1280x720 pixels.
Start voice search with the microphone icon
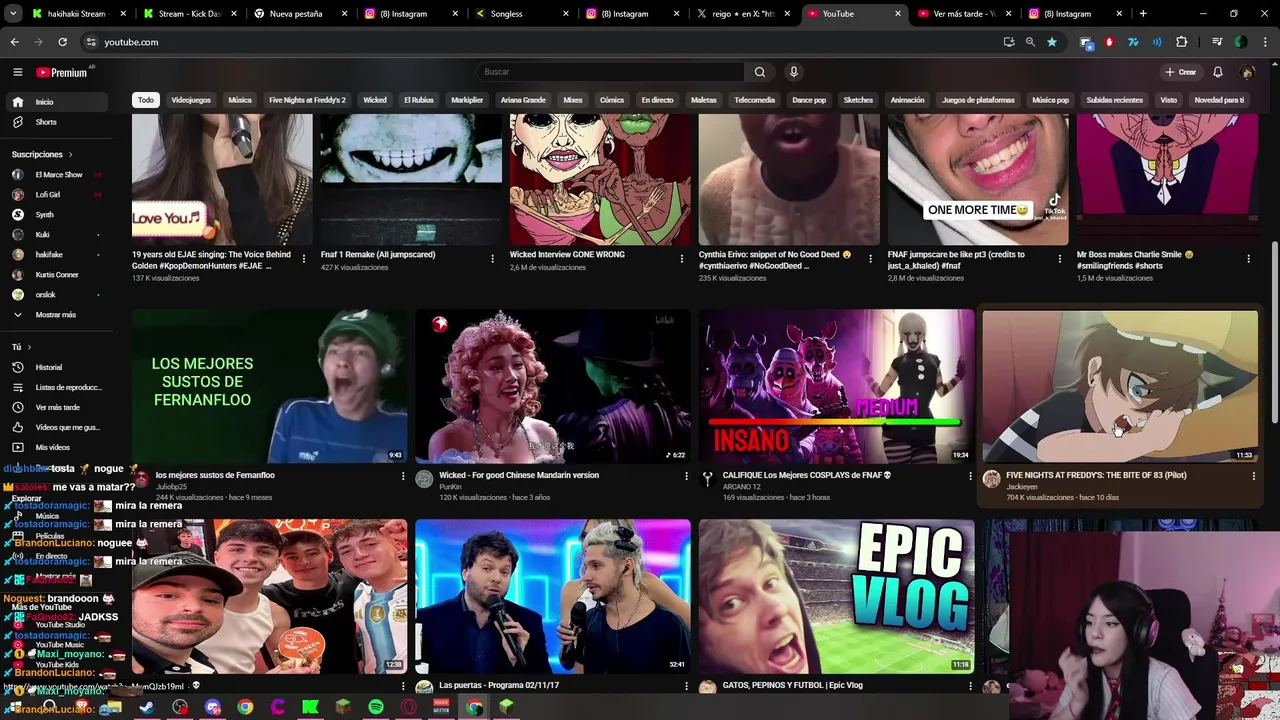coord(794,72)
